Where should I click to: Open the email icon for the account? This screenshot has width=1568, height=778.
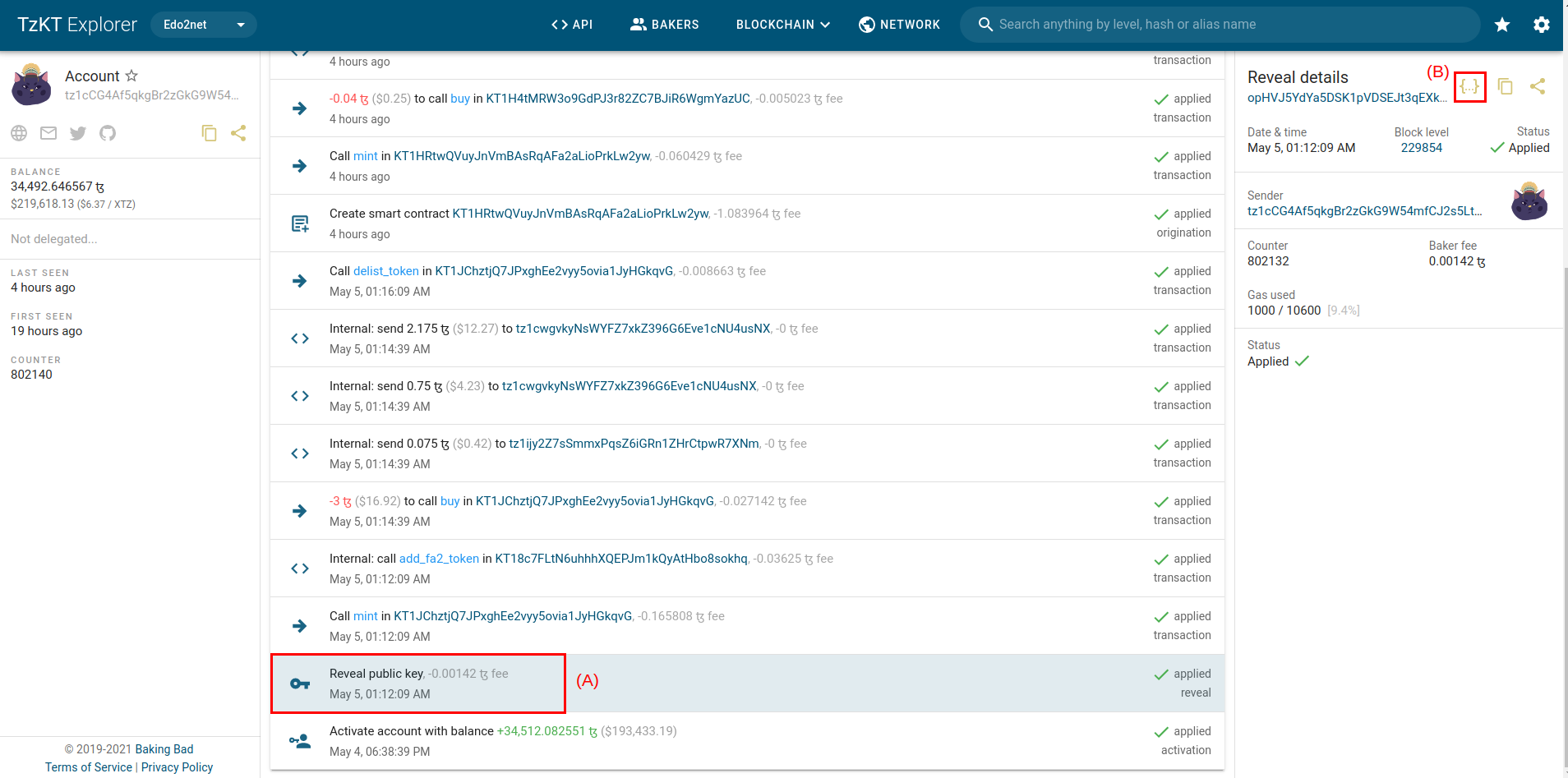coord(48,132)
